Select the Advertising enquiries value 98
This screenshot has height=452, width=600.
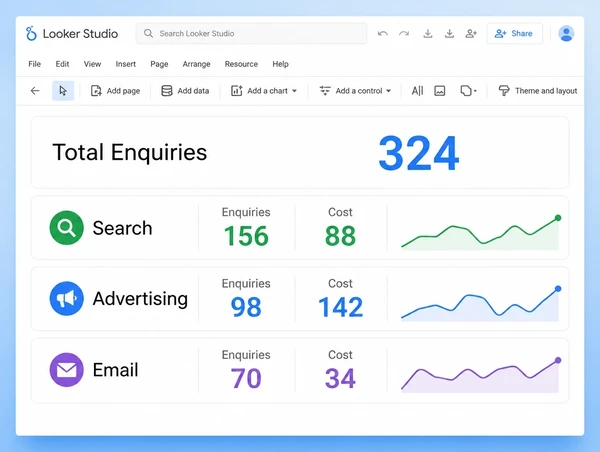(246, 307)
